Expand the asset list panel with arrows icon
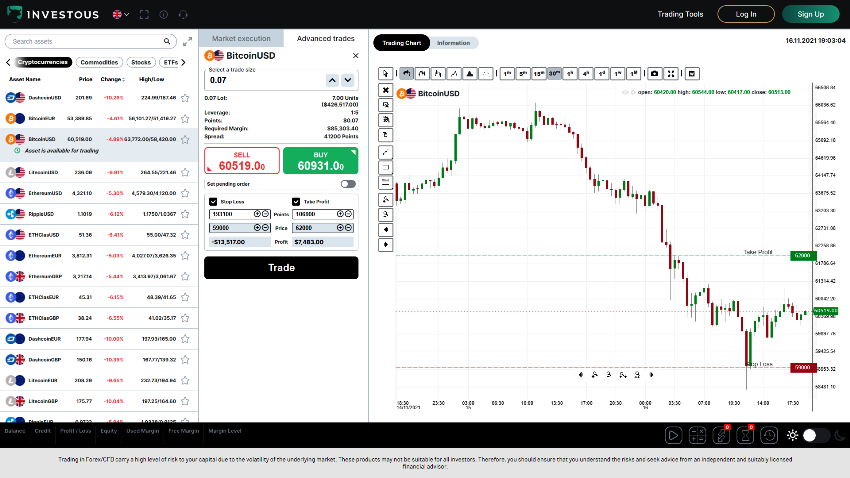Image resolution: width=850 pixels, height=478 pixels. (x=188, y=42)
